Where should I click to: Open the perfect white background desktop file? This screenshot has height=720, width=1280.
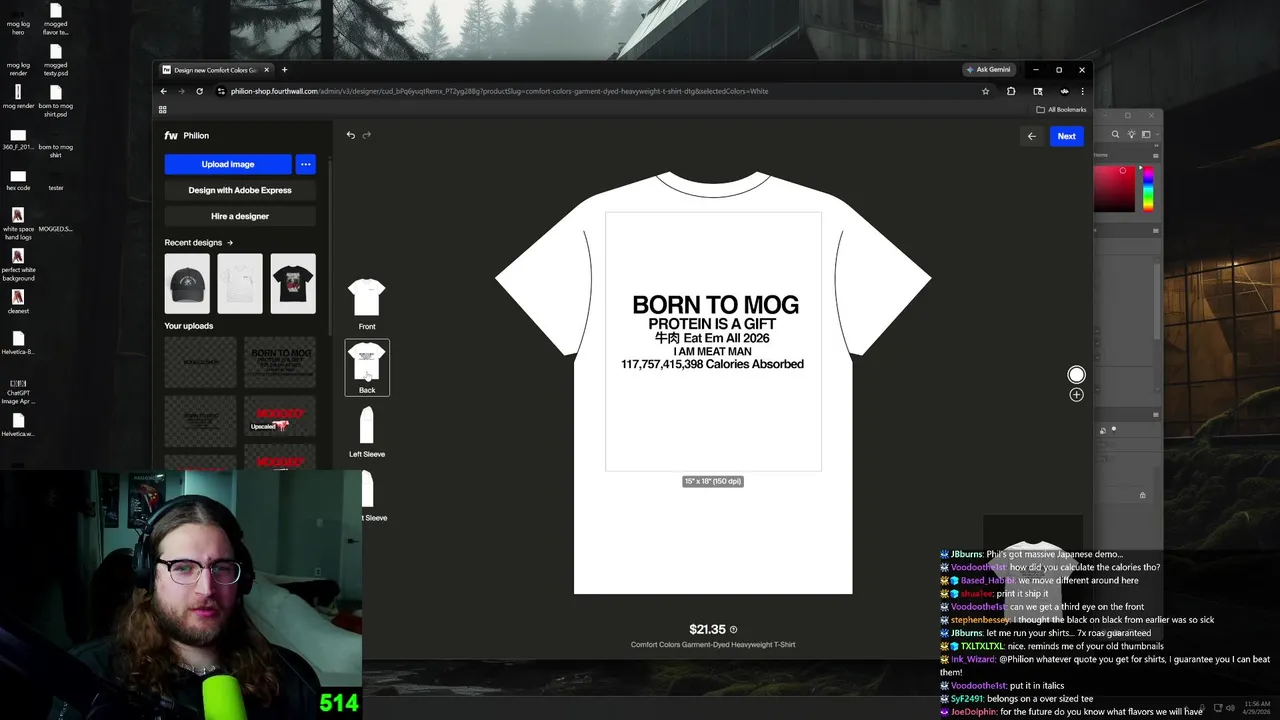(18, 265)
